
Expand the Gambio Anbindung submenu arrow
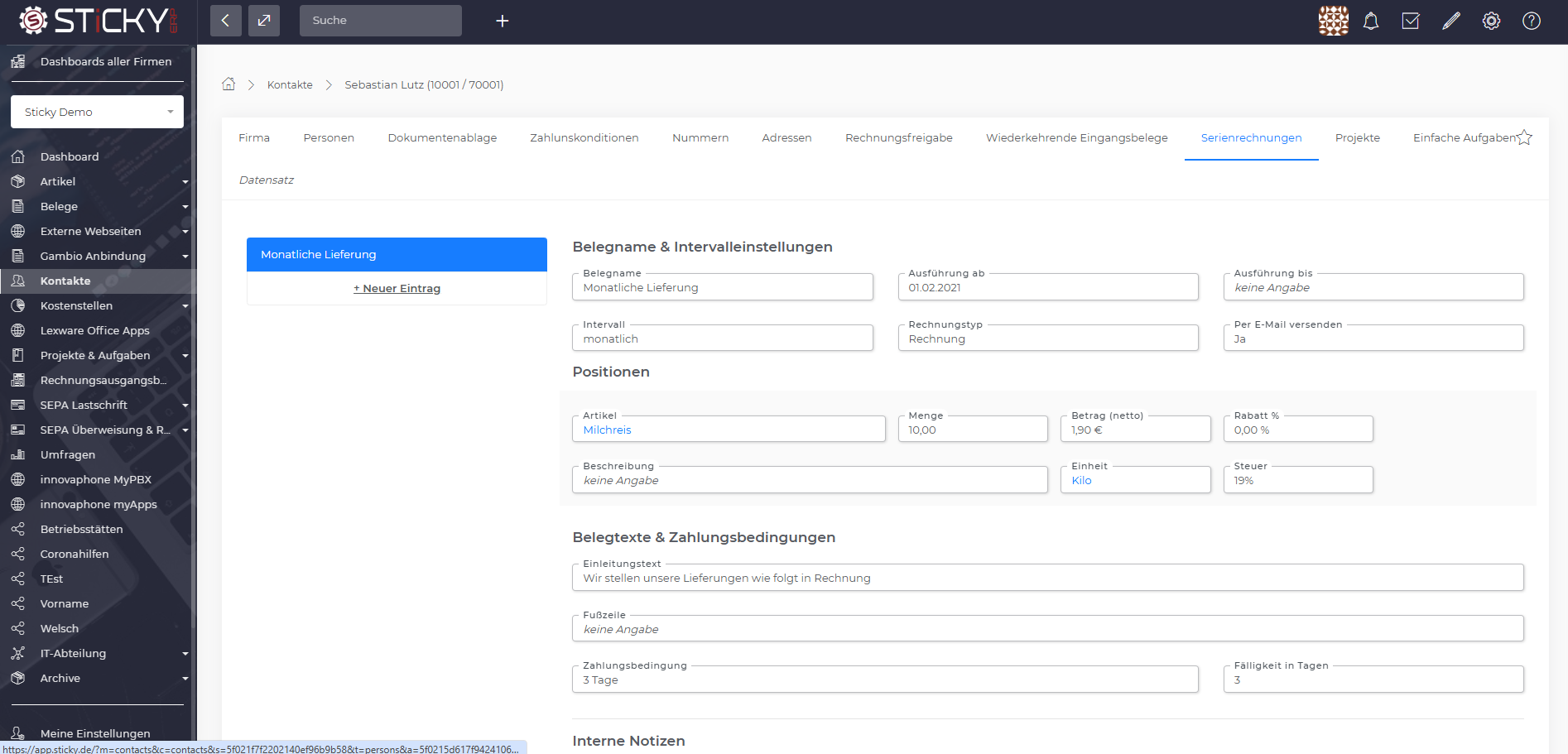(185, 256)
